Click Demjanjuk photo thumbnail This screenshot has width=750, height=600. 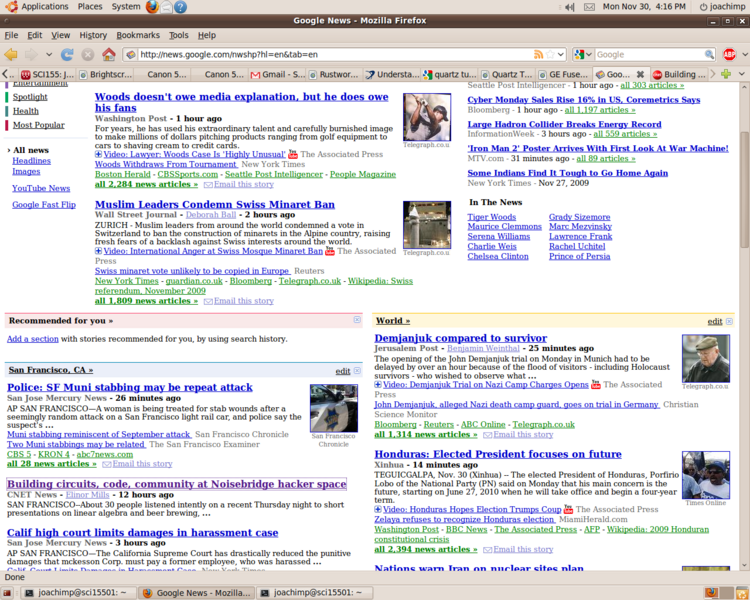pos(706,358)
